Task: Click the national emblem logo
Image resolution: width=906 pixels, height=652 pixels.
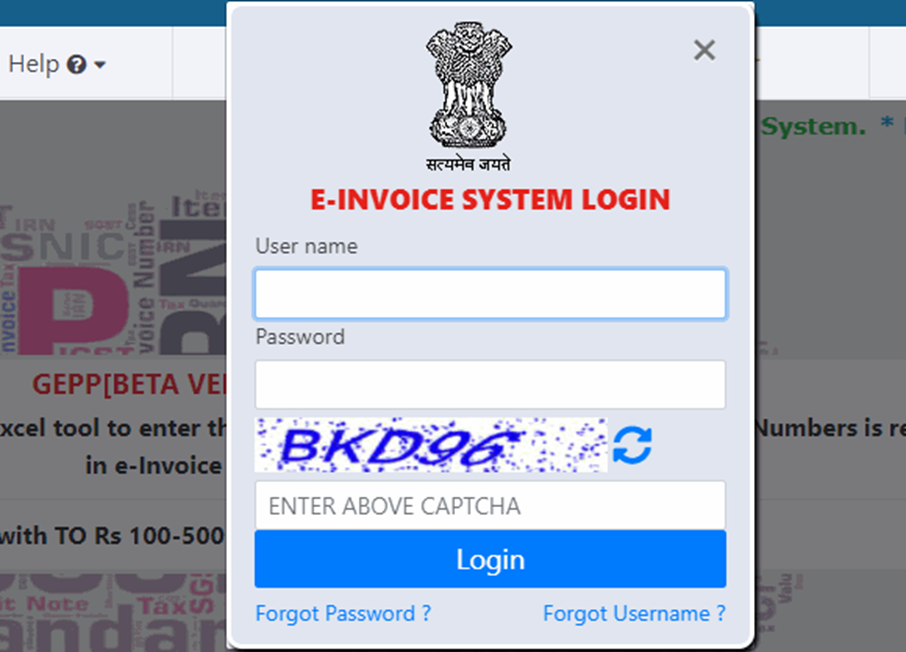Action: [x=469, y=86]
